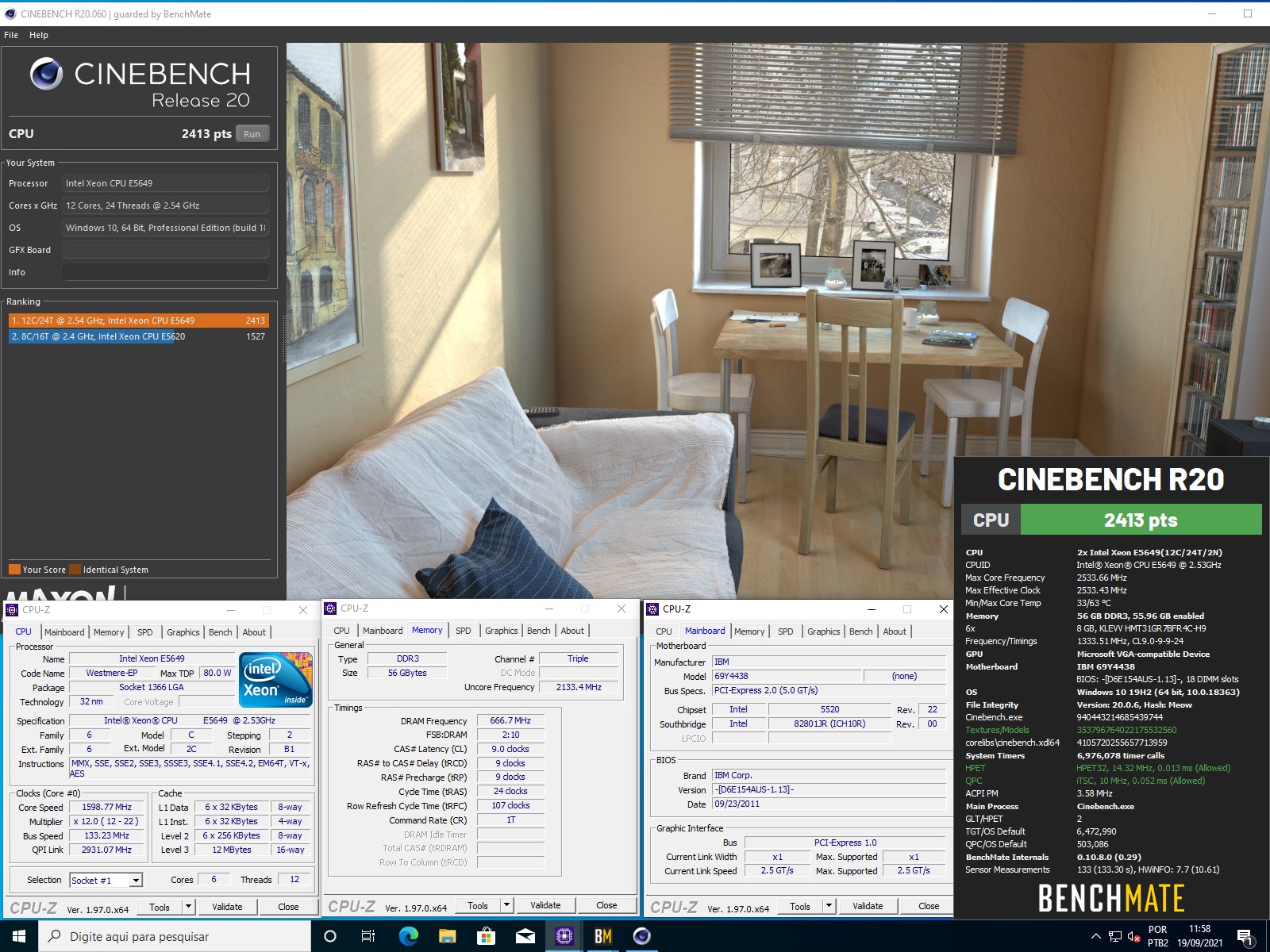Image resolution: width=1270 pixels, height=952 pixels.
Task: Click Run button next to CPU score
Action: (252, 134)
